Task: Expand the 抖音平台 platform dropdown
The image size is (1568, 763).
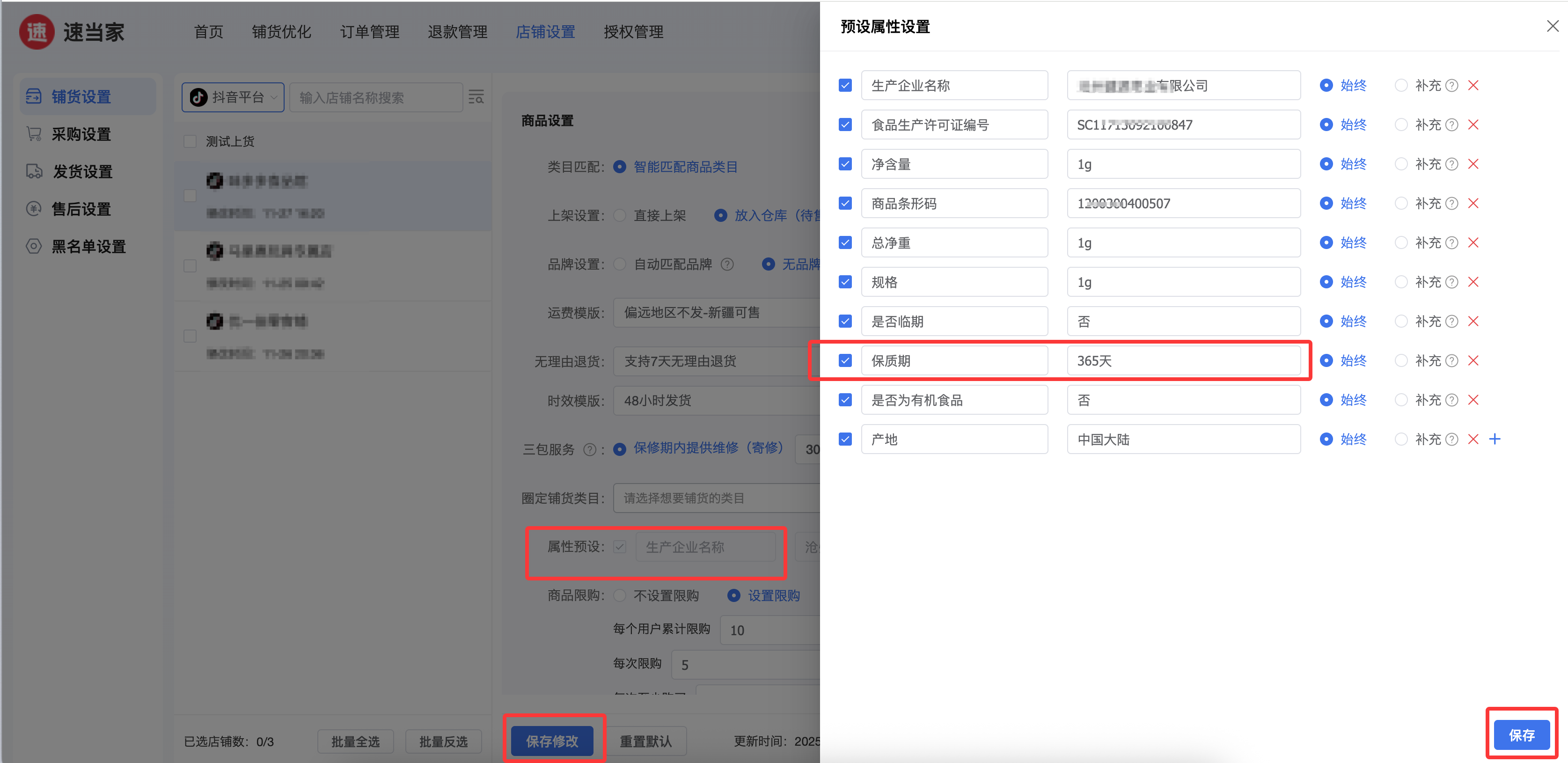Action: (233, 97)
